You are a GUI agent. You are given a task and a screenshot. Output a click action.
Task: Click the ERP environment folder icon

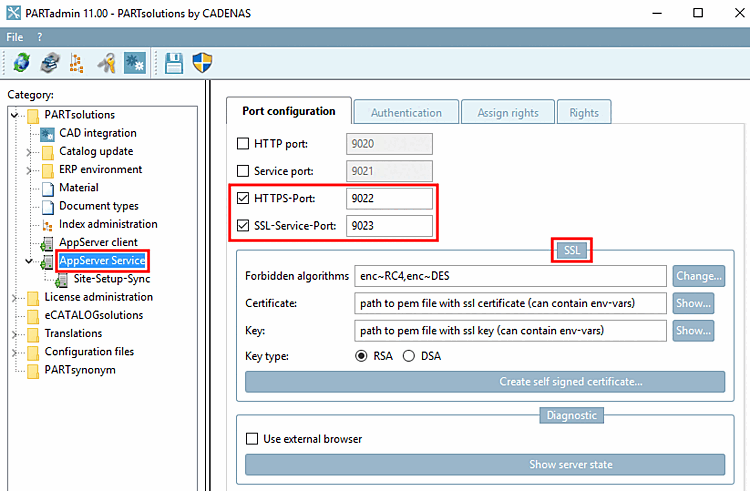pos(47,170)
